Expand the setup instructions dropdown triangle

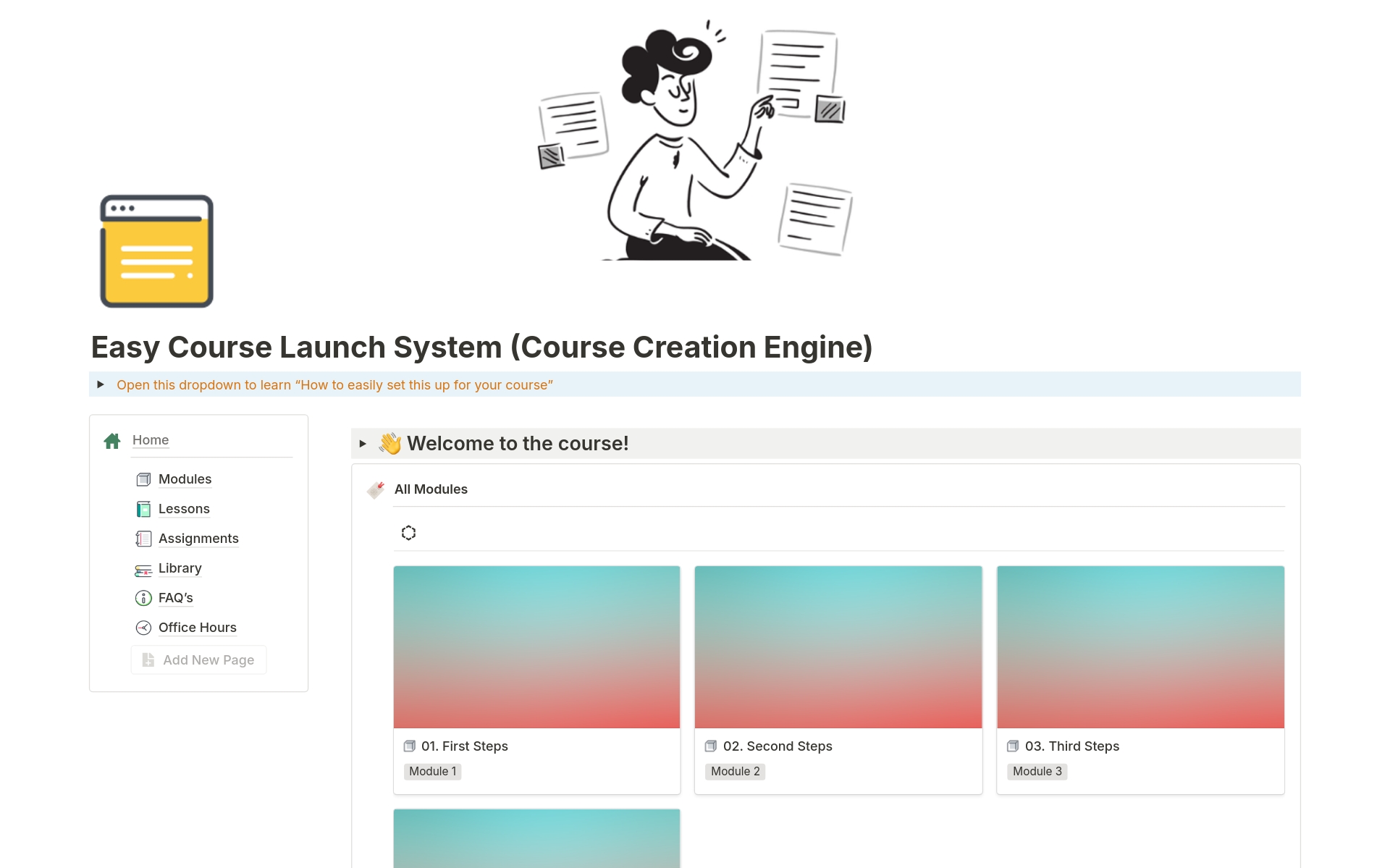pos(101,384)
